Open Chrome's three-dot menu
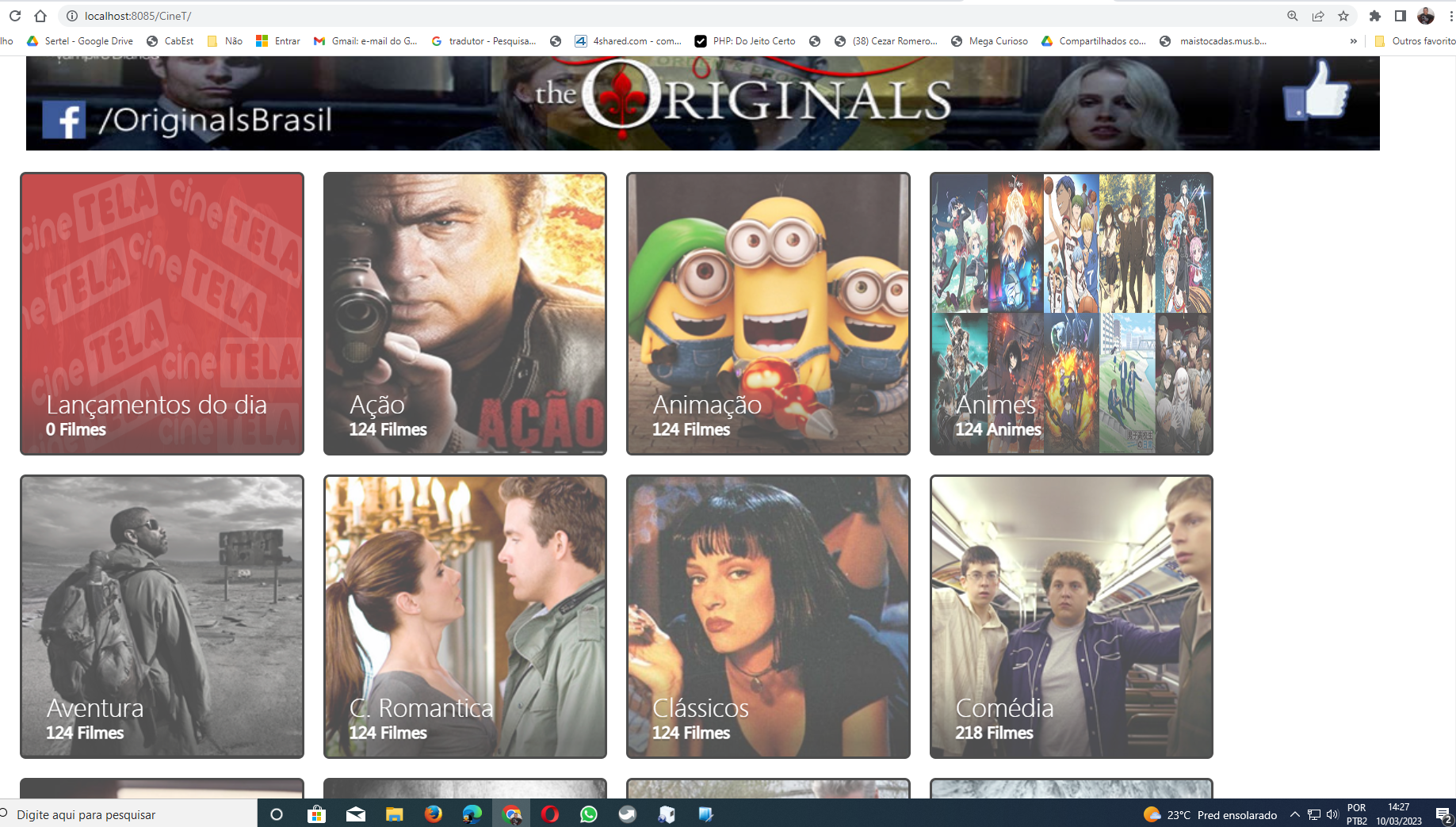 click(1450, 16)
